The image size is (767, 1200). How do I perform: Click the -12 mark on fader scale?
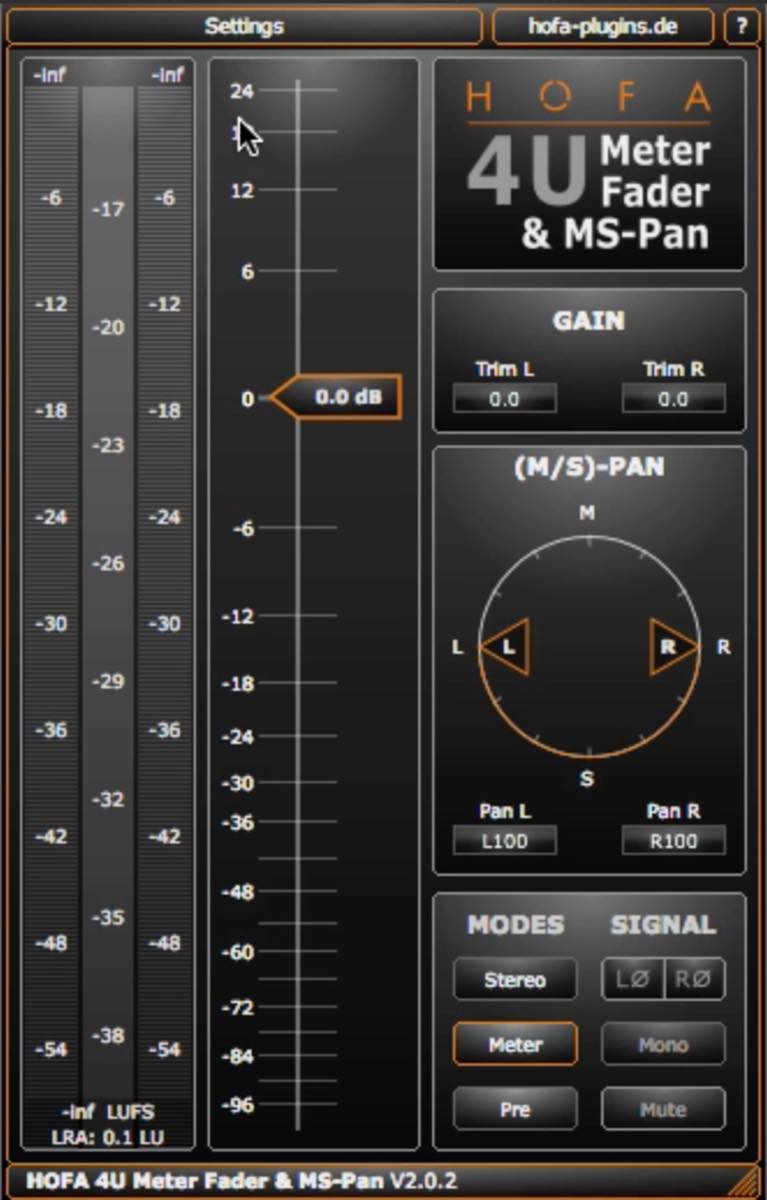238,616
